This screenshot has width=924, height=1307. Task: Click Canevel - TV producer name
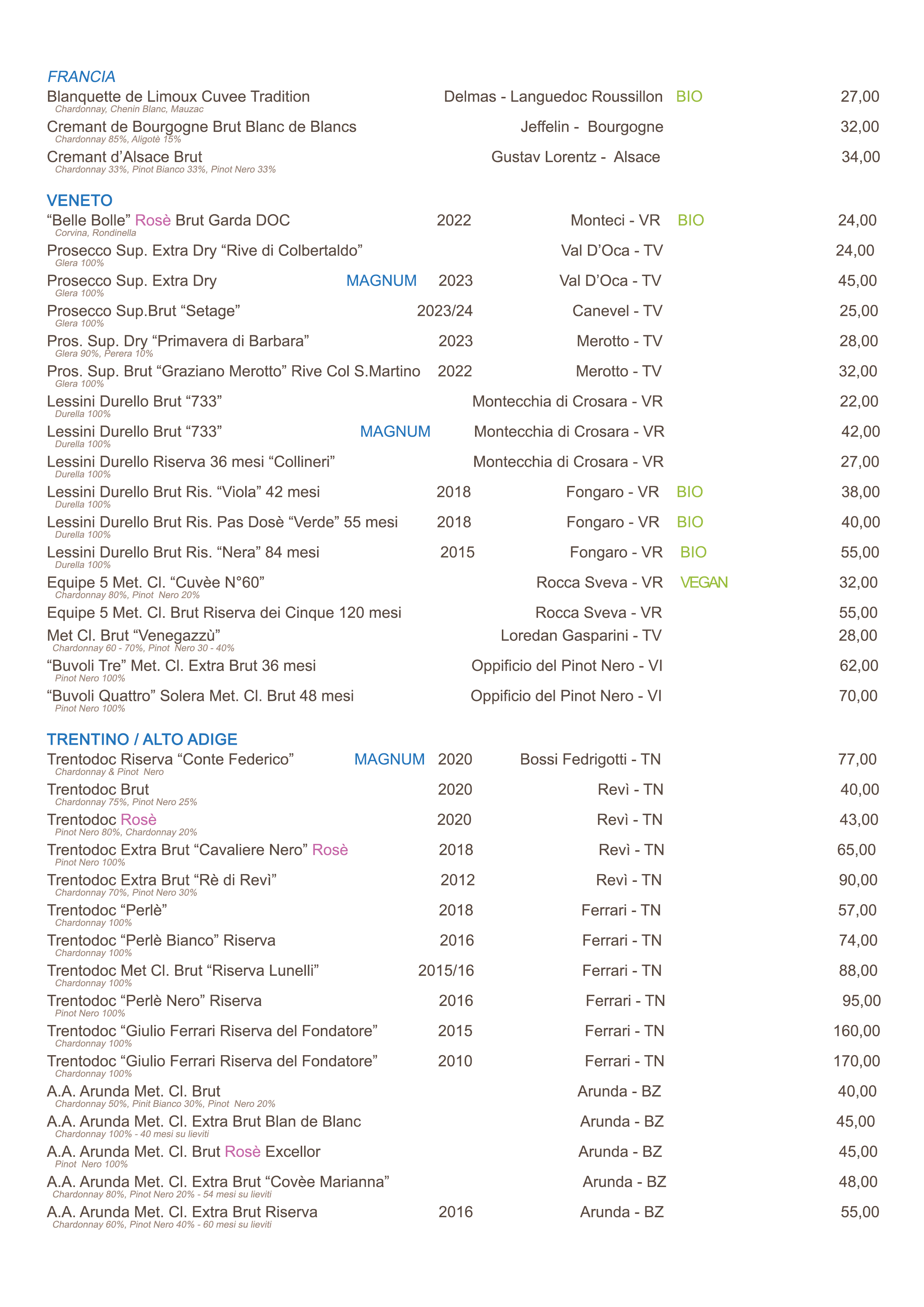coord(617,311)
